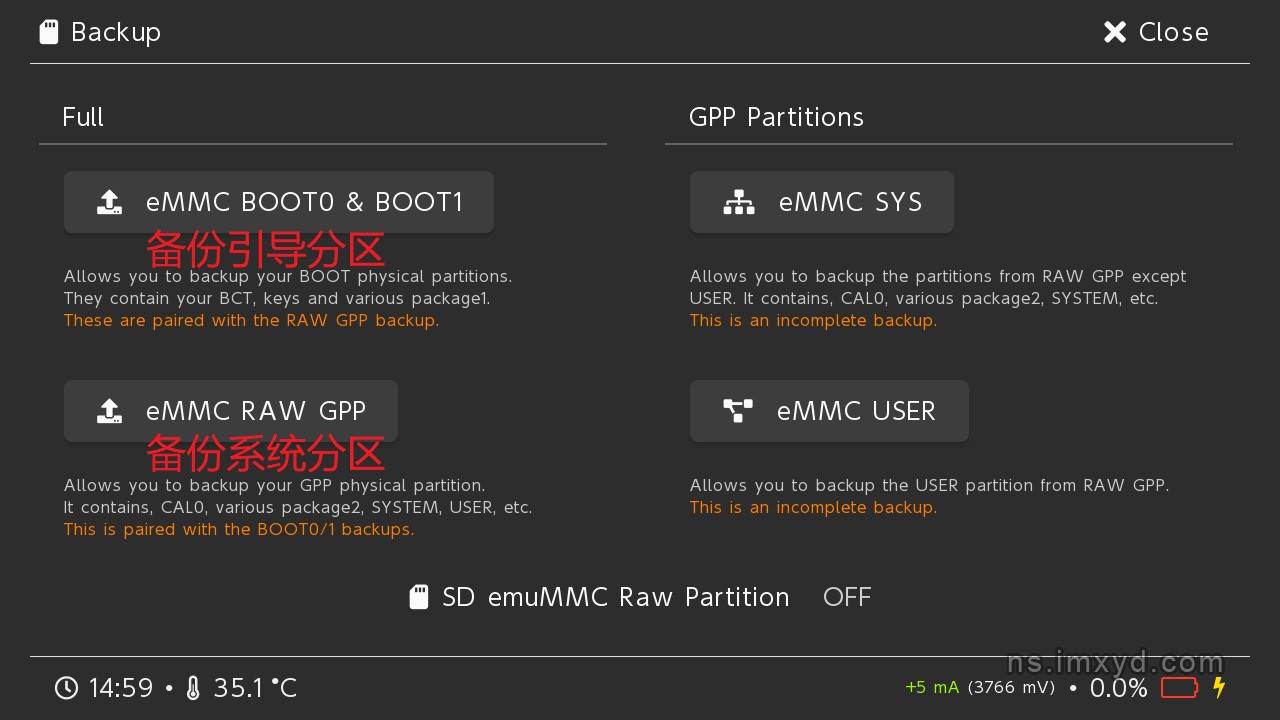Click the clock icon in status bar
1280x720 pixels.
click(66, 688)
